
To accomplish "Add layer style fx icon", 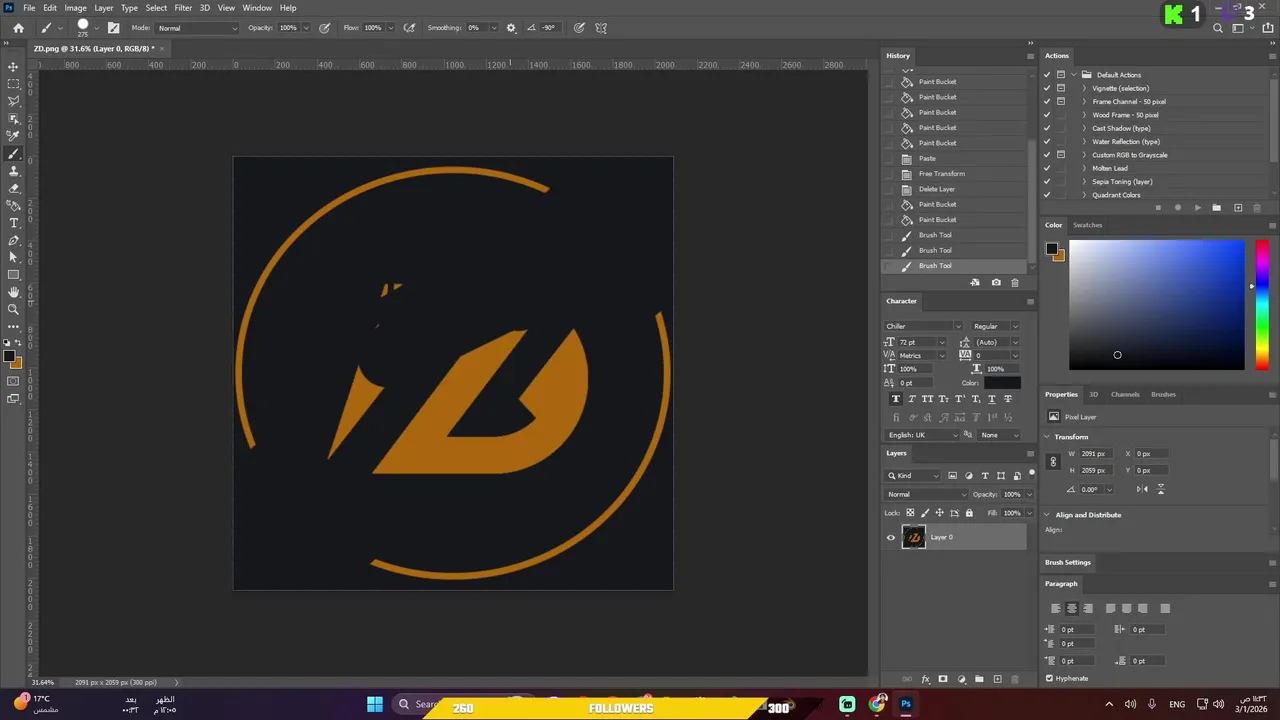I will click(926, 679).
